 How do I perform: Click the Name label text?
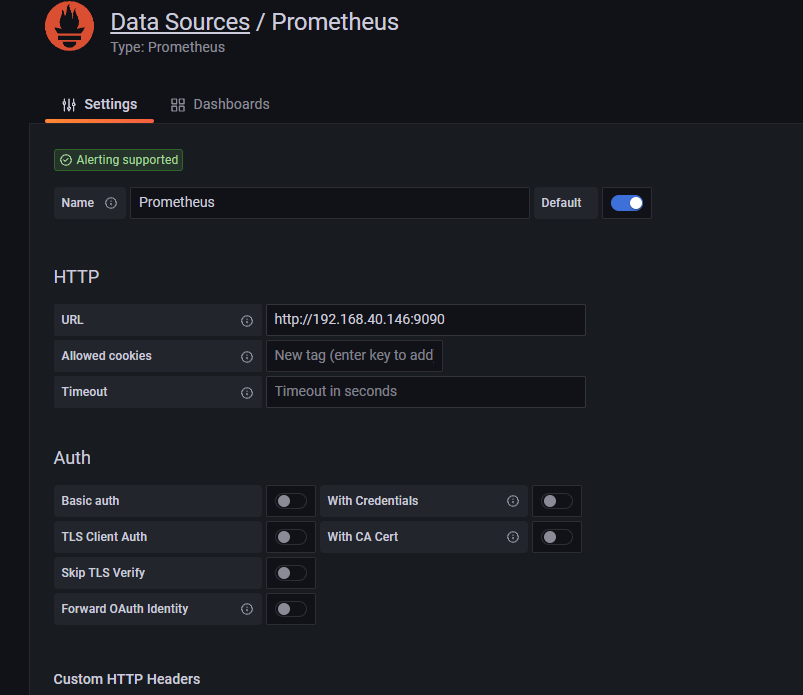pyautogui.click(x=78, y=203)
